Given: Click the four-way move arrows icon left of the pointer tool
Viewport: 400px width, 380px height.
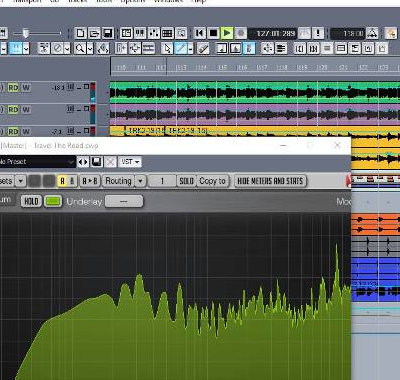Looking at the screenshot, I should tap(135, 48).
